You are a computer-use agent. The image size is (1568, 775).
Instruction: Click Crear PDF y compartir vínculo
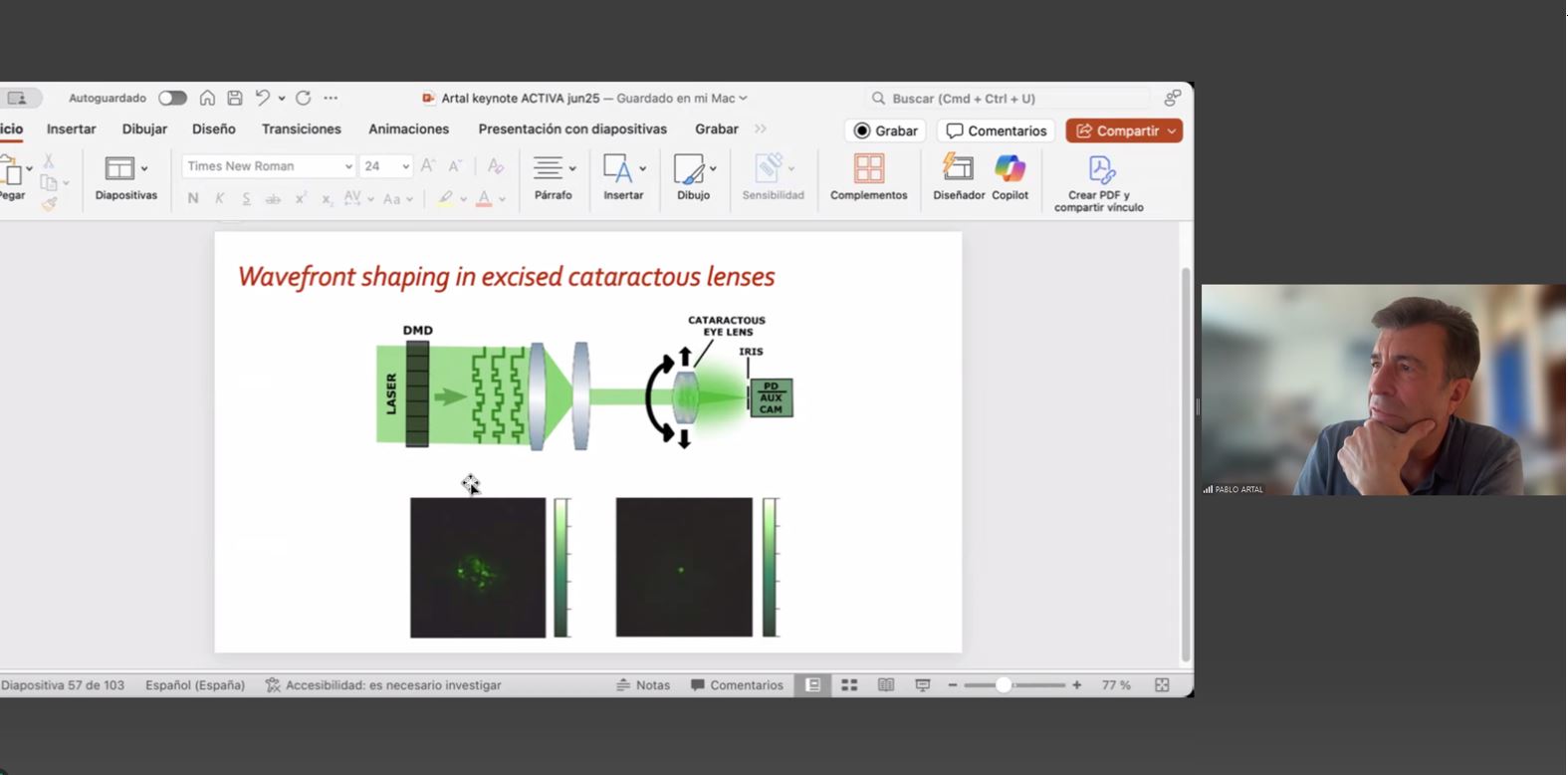tap(1099, 184)
